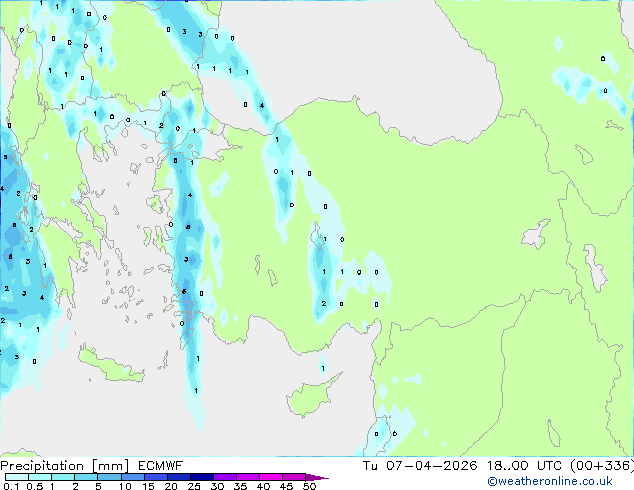Click the 0.1–0.5 mm legend color swatch

(x=17, y=477)
